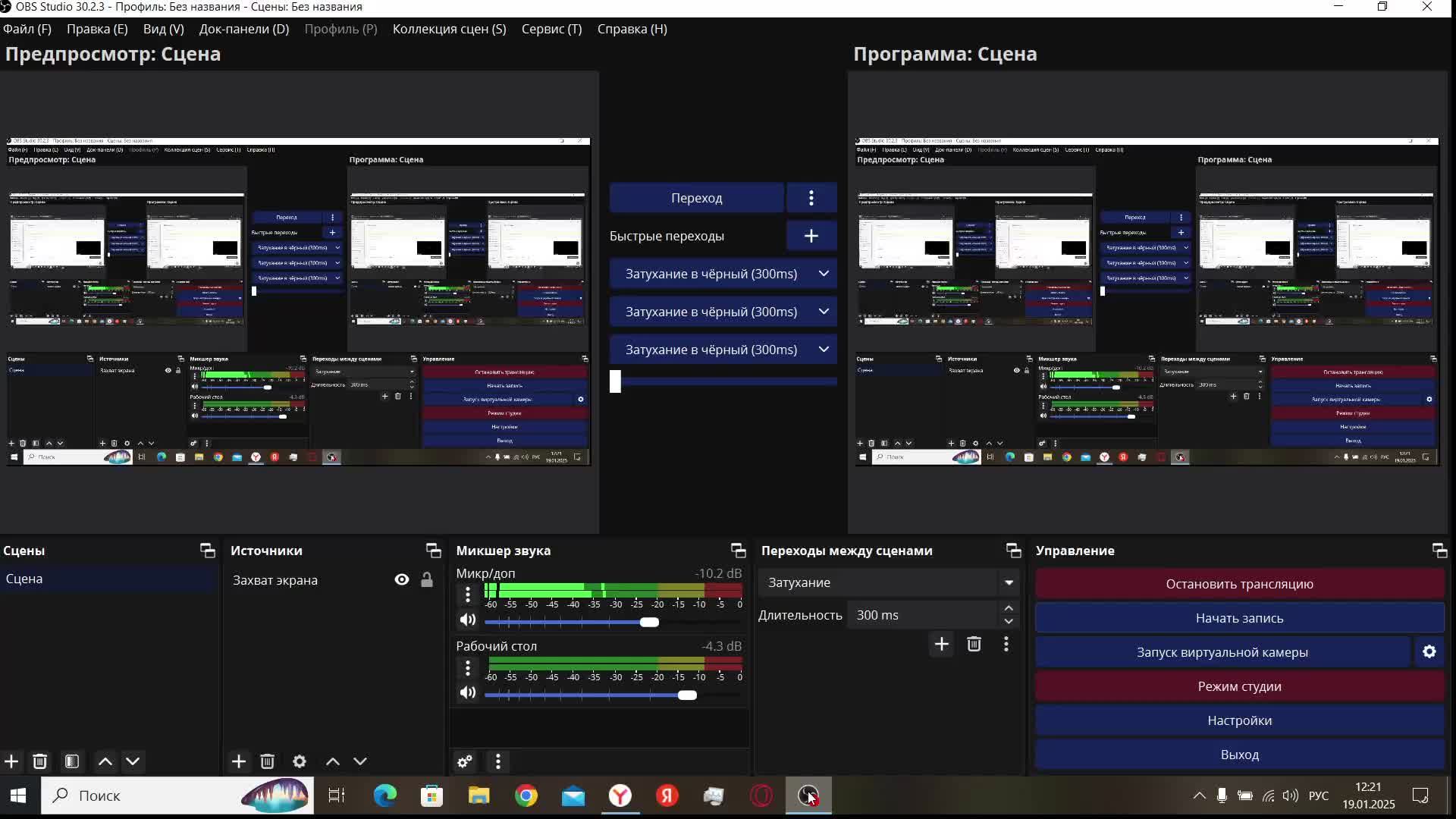Toggle lock on the Screen Capture source

427,580
